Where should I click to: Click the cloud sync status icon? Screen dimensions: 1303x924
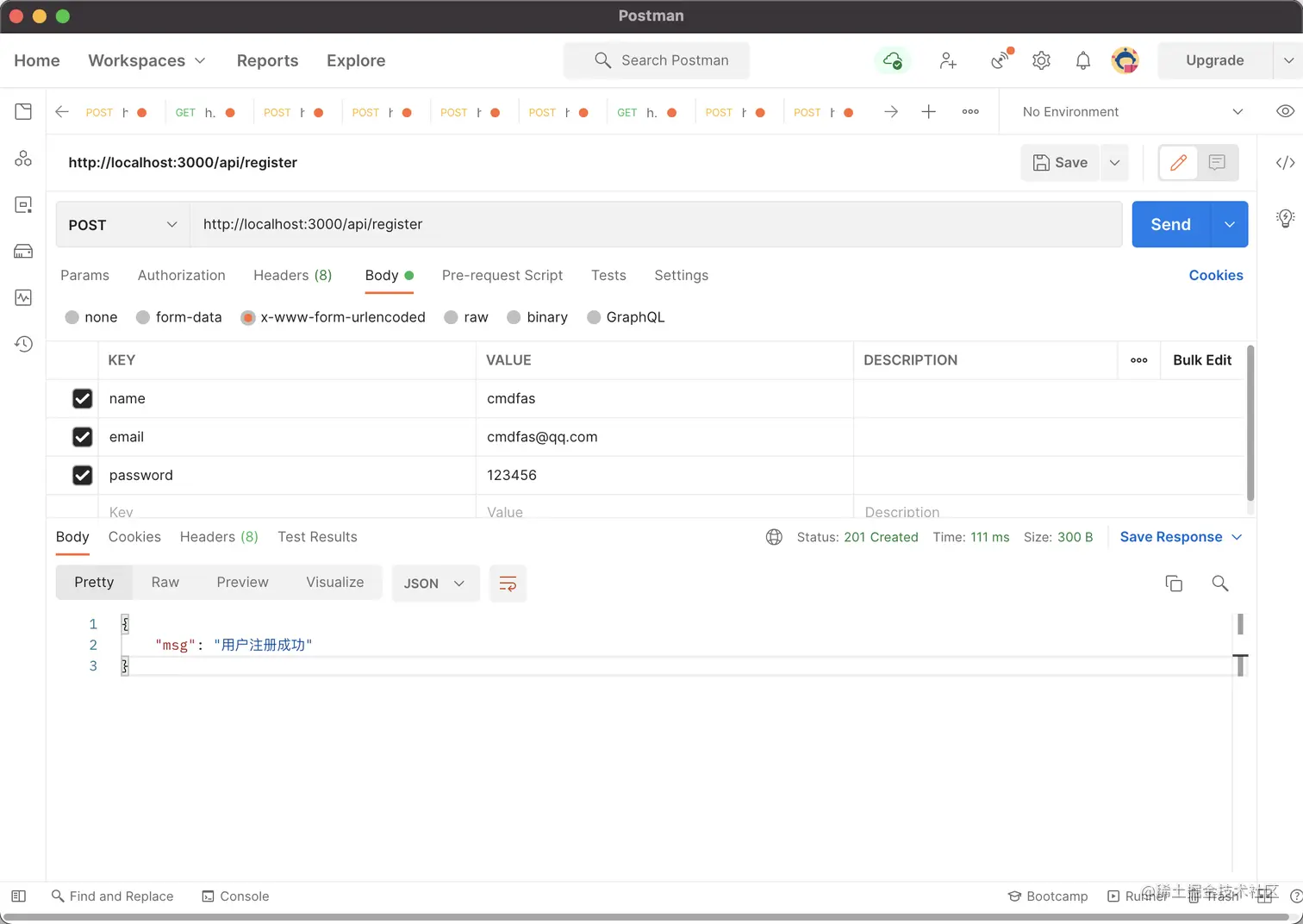(x=893, y=60)
